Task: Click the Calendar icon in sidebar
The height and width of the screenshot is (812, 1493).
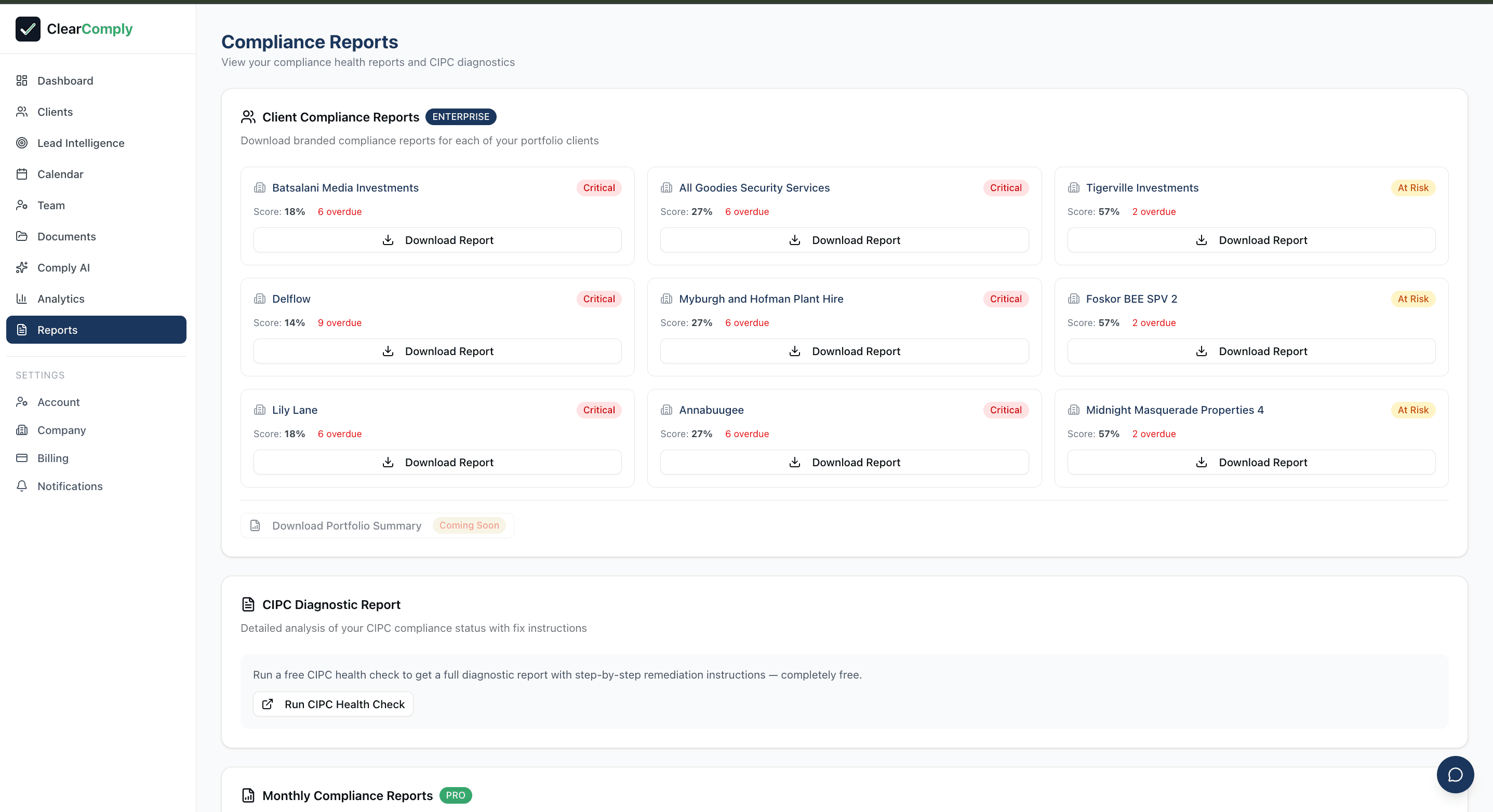Action: (22, 174)
